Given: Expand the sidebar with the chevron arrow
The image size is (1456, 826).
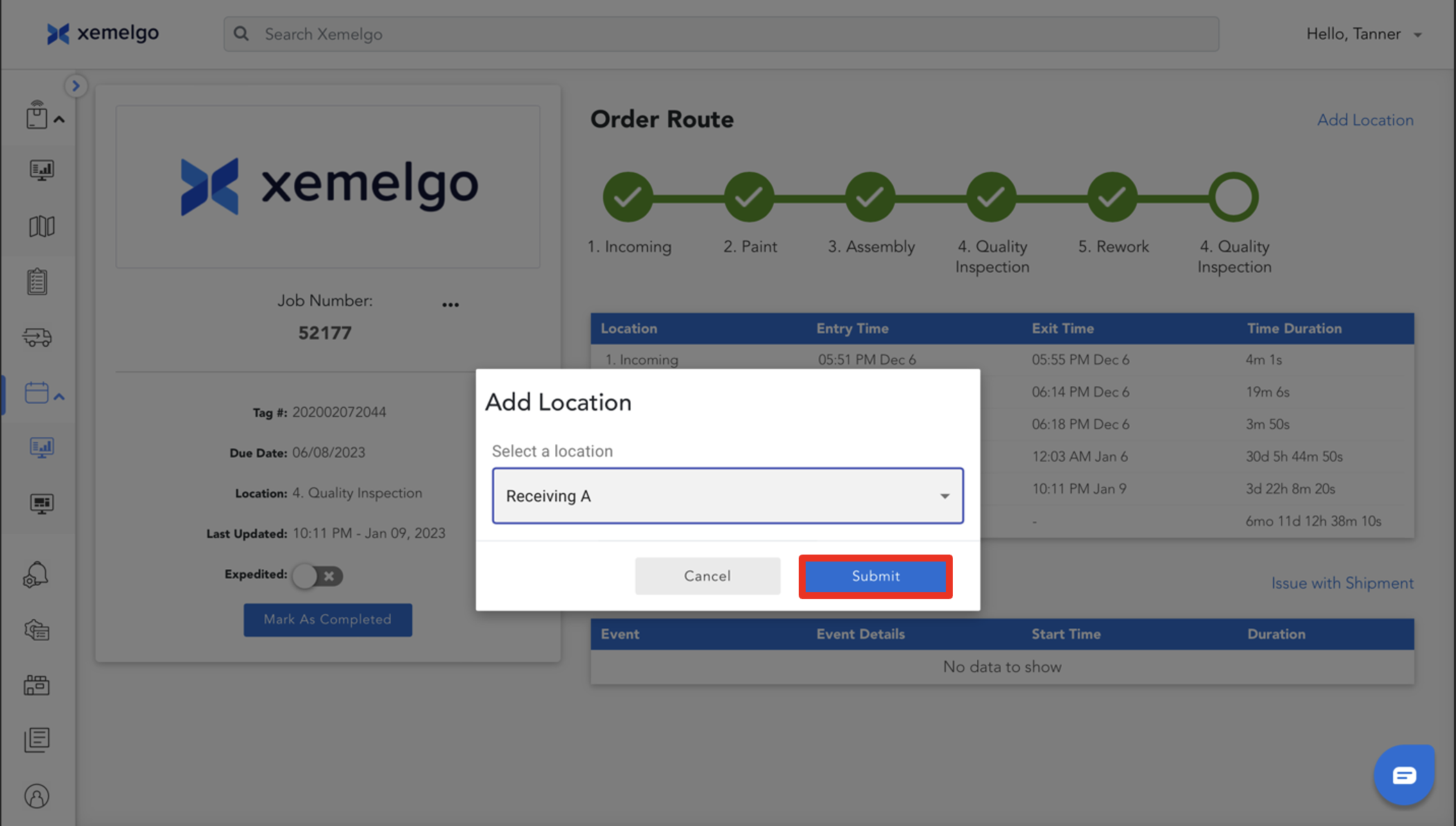Looking at the screenshot, I should (x=76, y=86).
